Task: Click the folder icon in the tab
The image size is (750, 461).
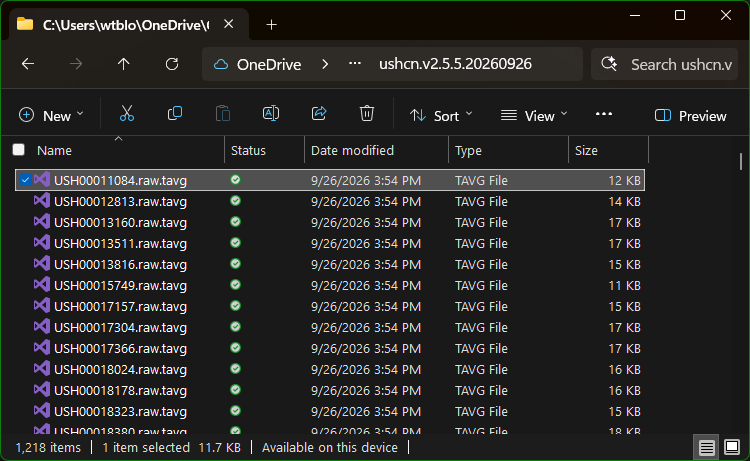Action: [x=25, y=24]
